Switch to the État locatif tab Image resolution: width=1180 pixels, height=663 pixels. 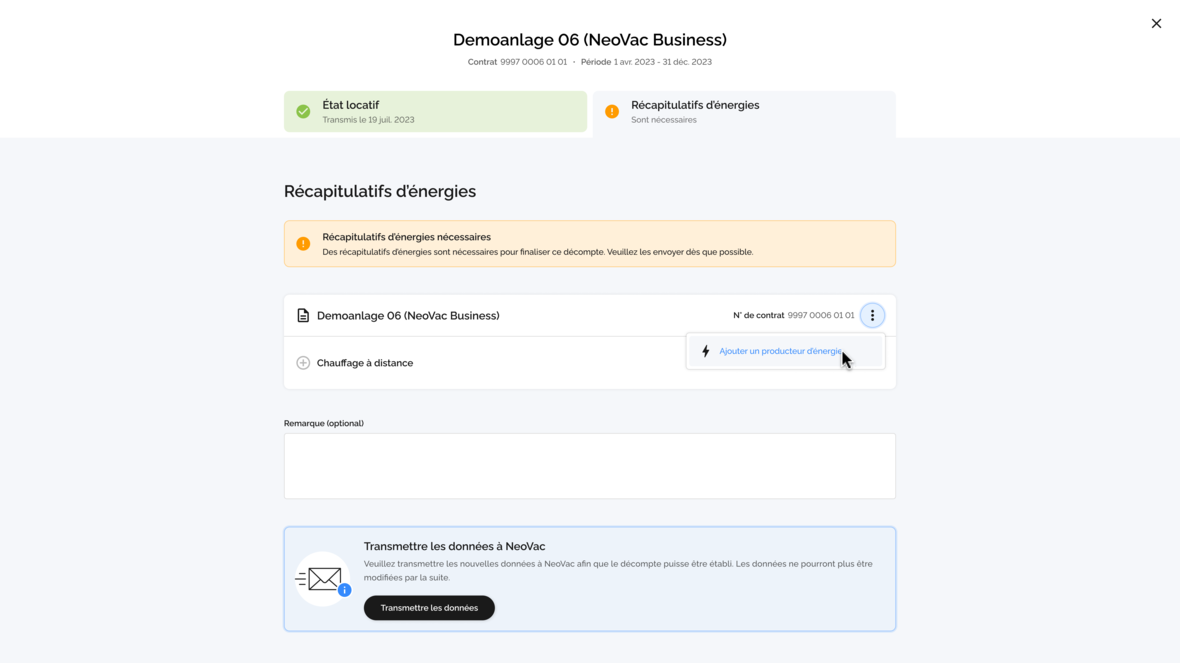click(x=435, y=111)
